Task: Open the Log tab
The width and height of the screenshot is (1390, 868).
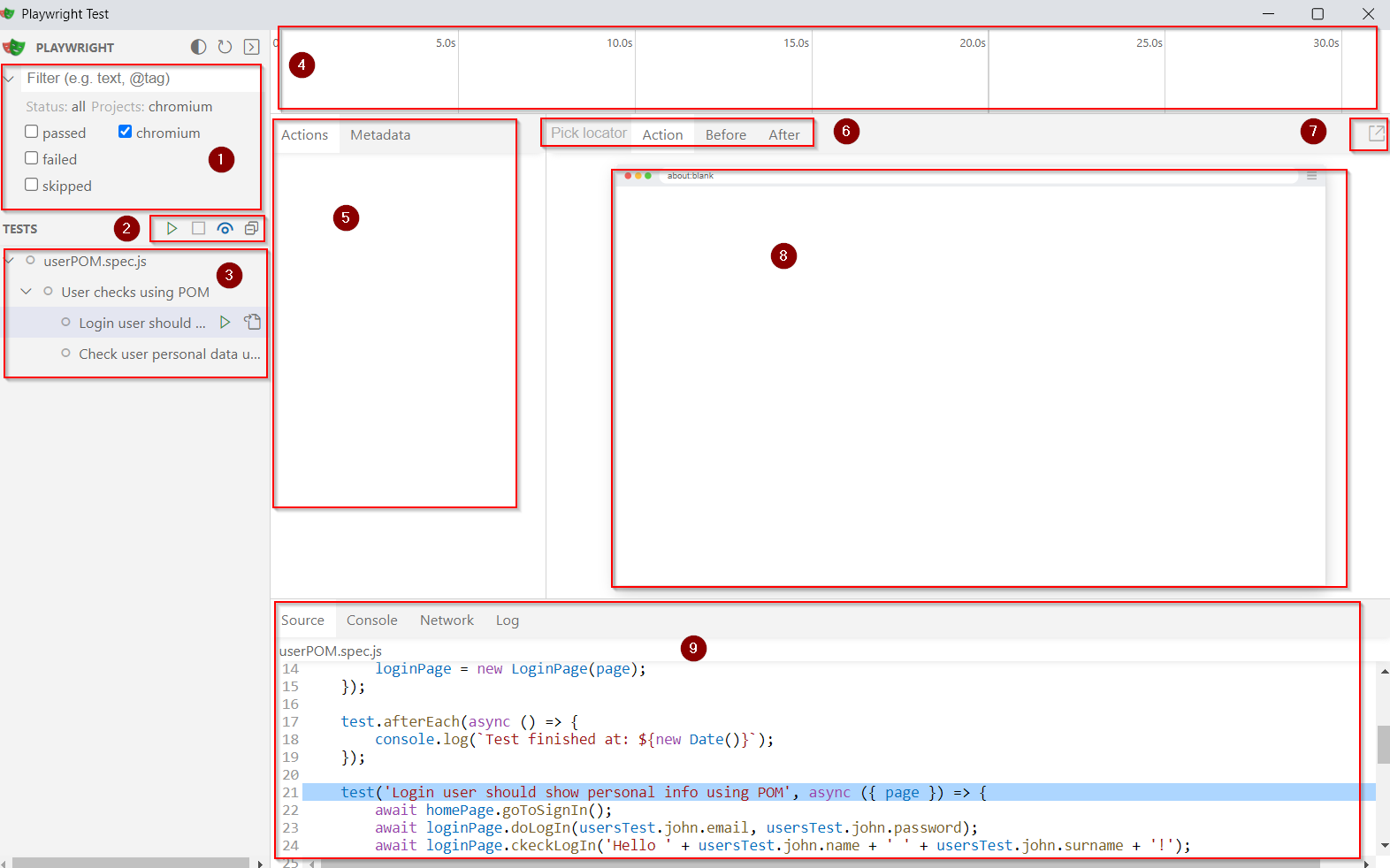Action: click(x=508, y=621)
